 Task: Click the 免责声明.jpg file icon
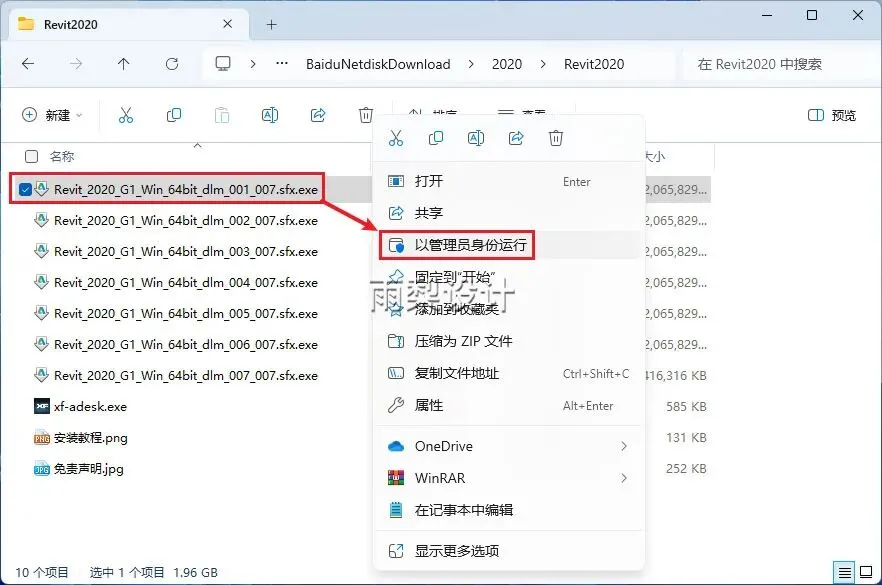point(42,469)
